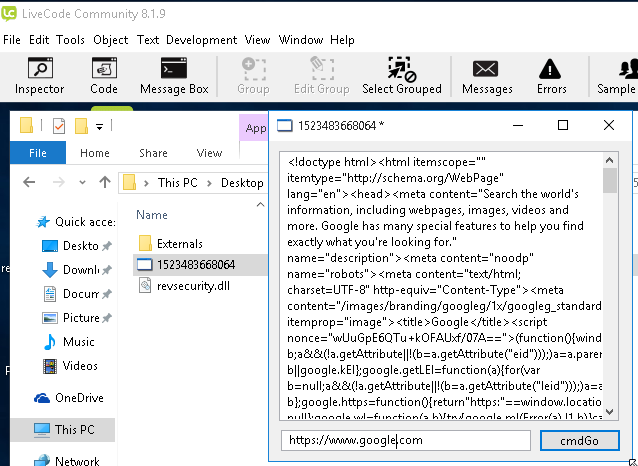Show the Message Box
This screenshot has width=638, height=466.
point(174,77)
